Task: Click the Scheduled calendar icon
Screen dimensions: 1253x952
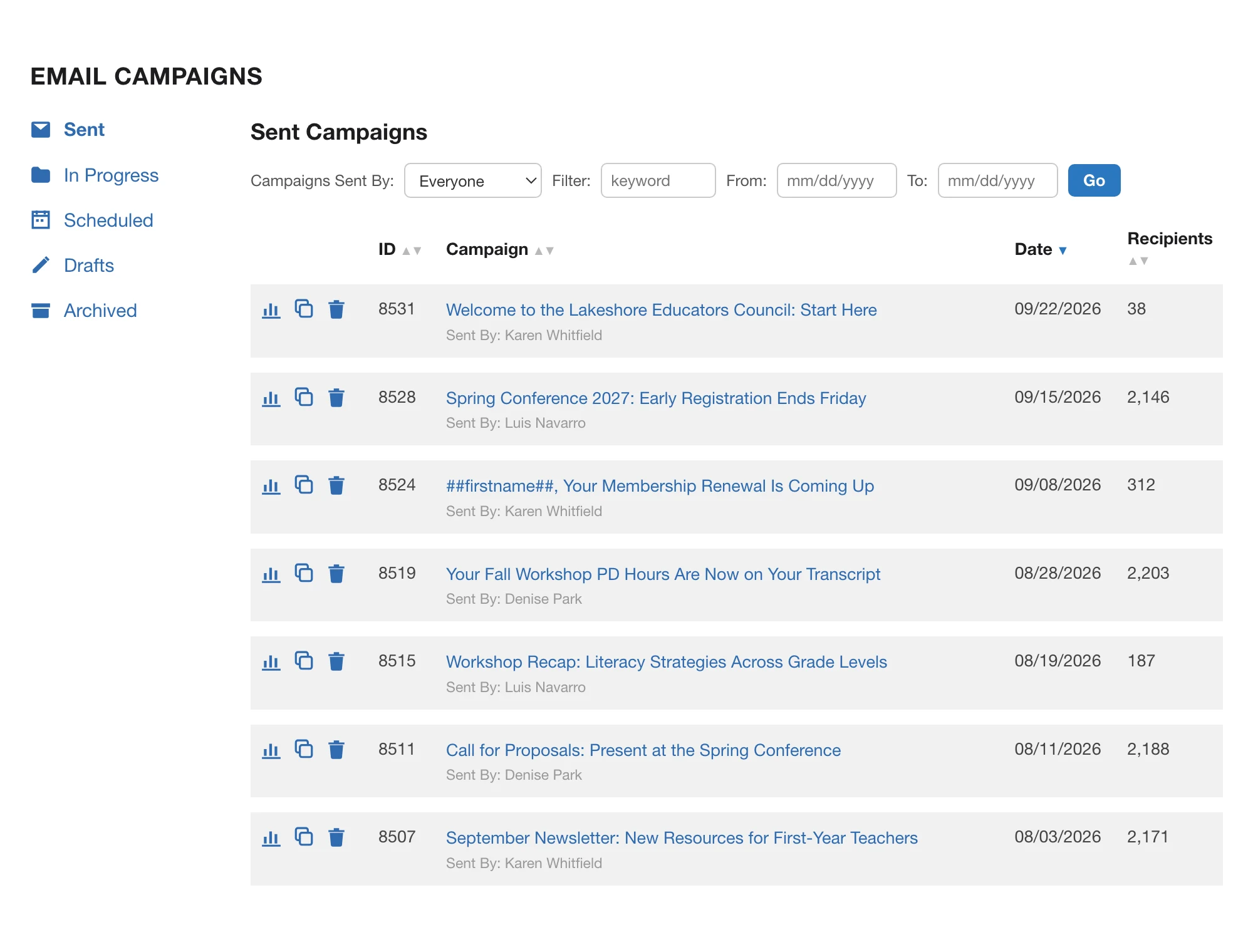Action: pos(41,220)
